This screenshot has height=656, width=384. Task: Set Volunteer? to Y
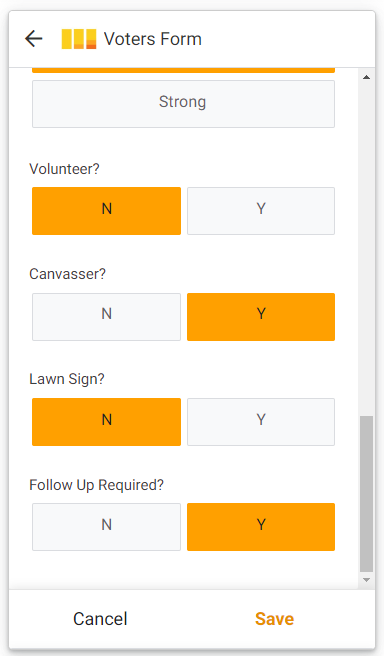coord(261,211)
